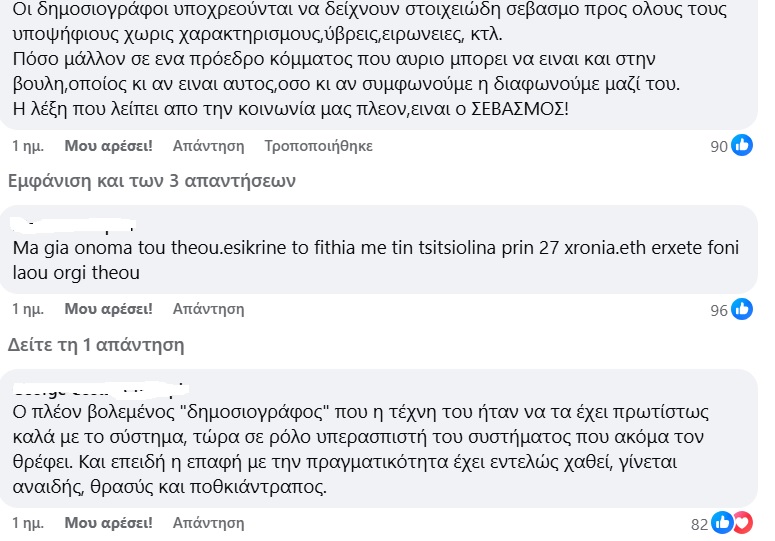Open the "1 ημ." timestamp of the ΣΕΒΑΣΜΟΣ comment
This screenshot has height=541, width=775.
point(26,146)
